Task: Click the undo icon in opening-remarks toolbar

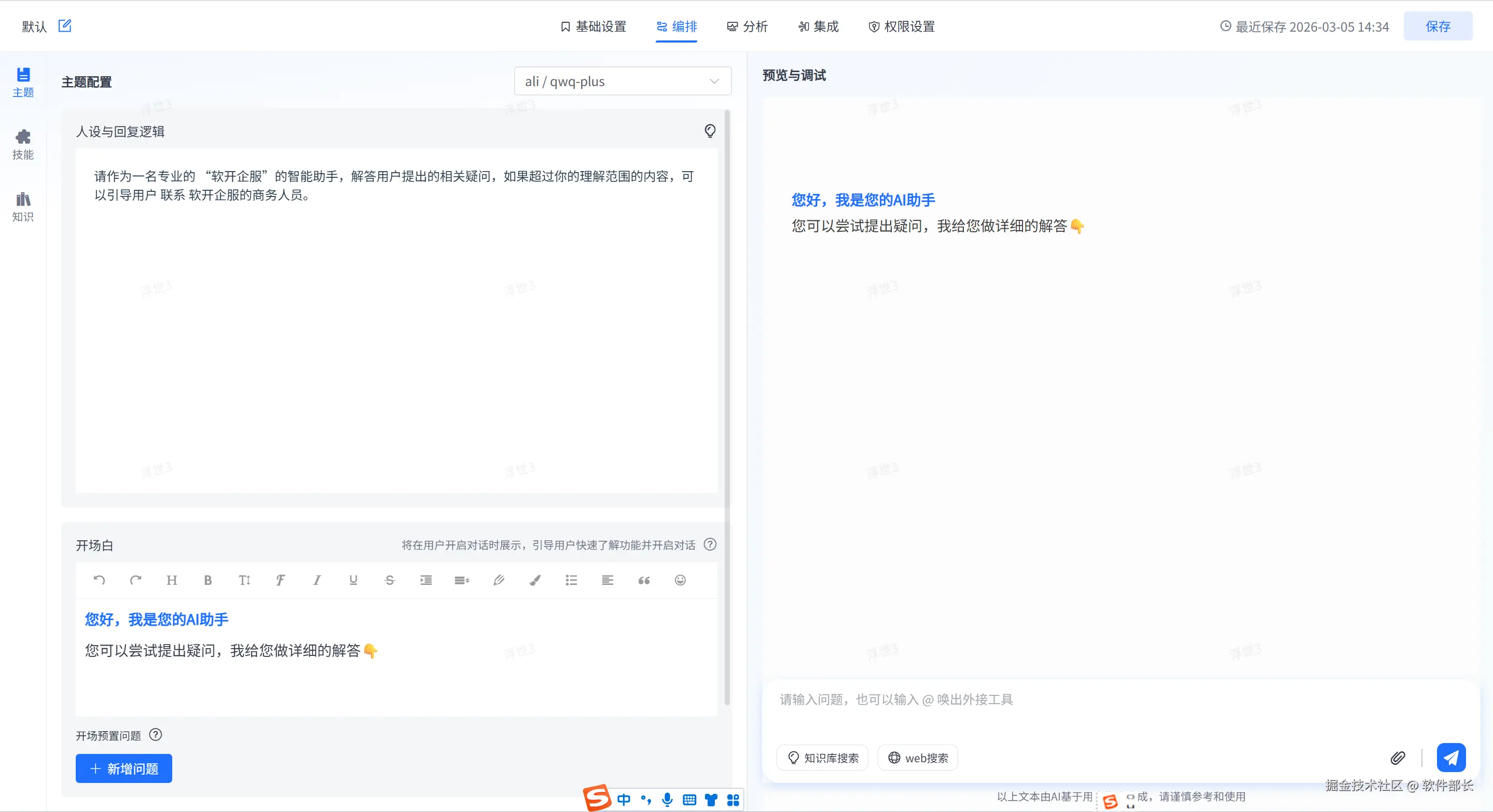Action: click(x=99, y=580)
